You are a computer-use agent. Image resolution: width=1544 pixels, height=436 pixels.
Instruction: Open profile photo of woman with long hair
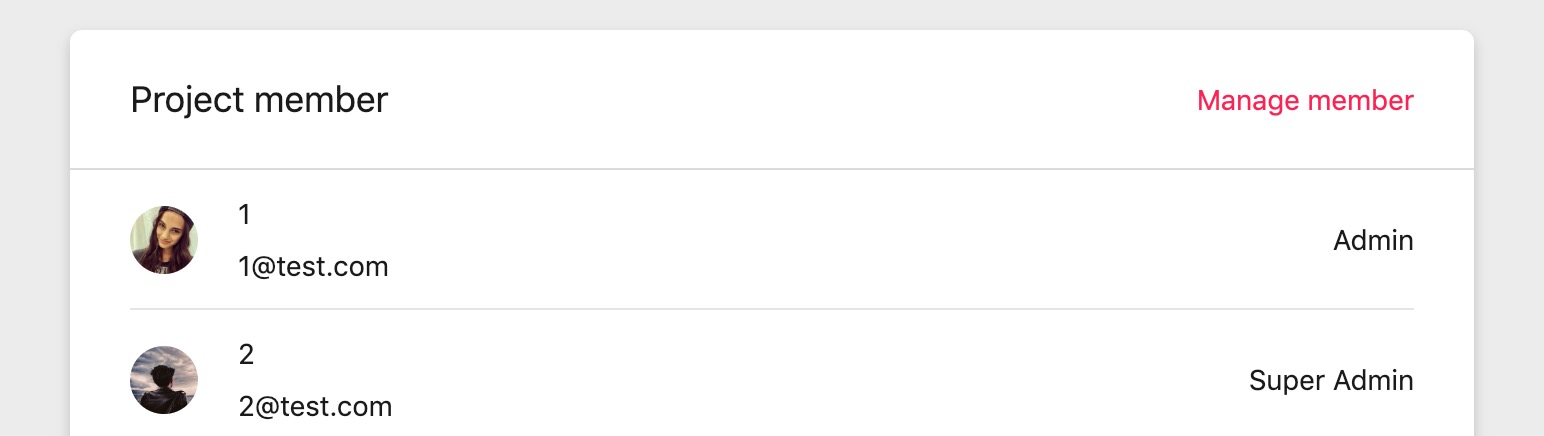click(164, 240)
